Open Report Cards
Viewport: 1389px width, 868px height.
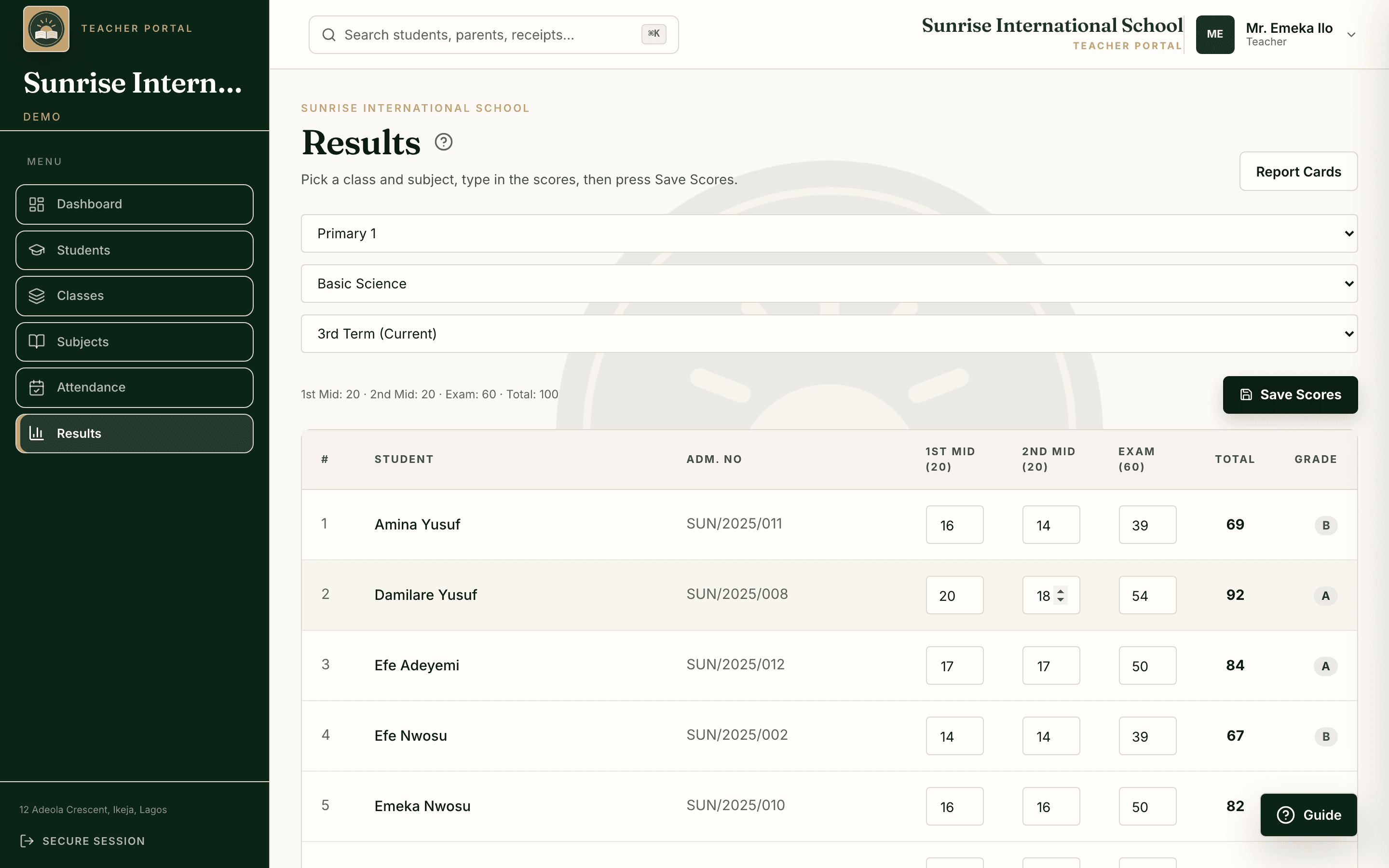click(1298, 172)
